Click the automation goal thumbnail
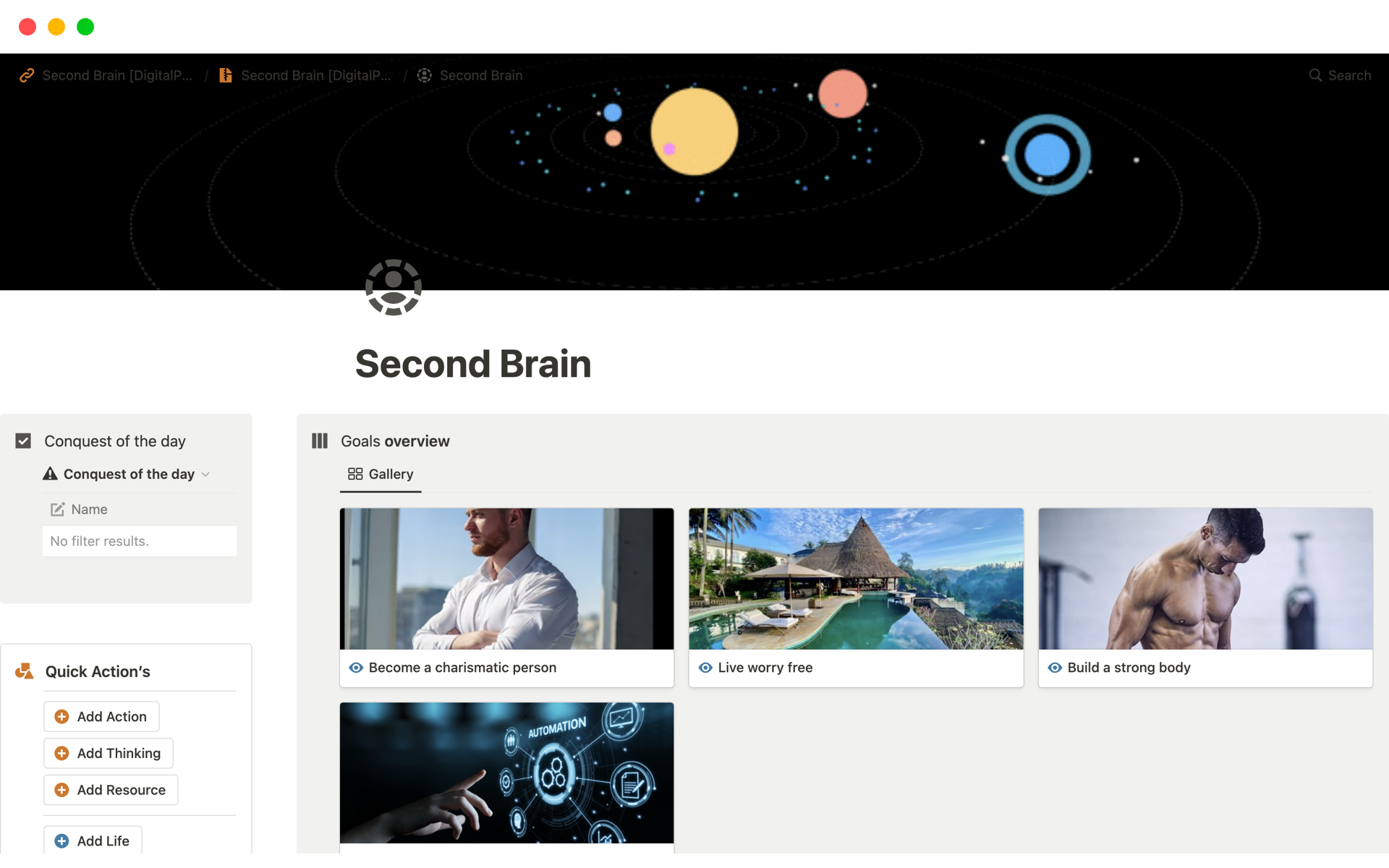Screen dimensions: 1389x868 [506, 773]
